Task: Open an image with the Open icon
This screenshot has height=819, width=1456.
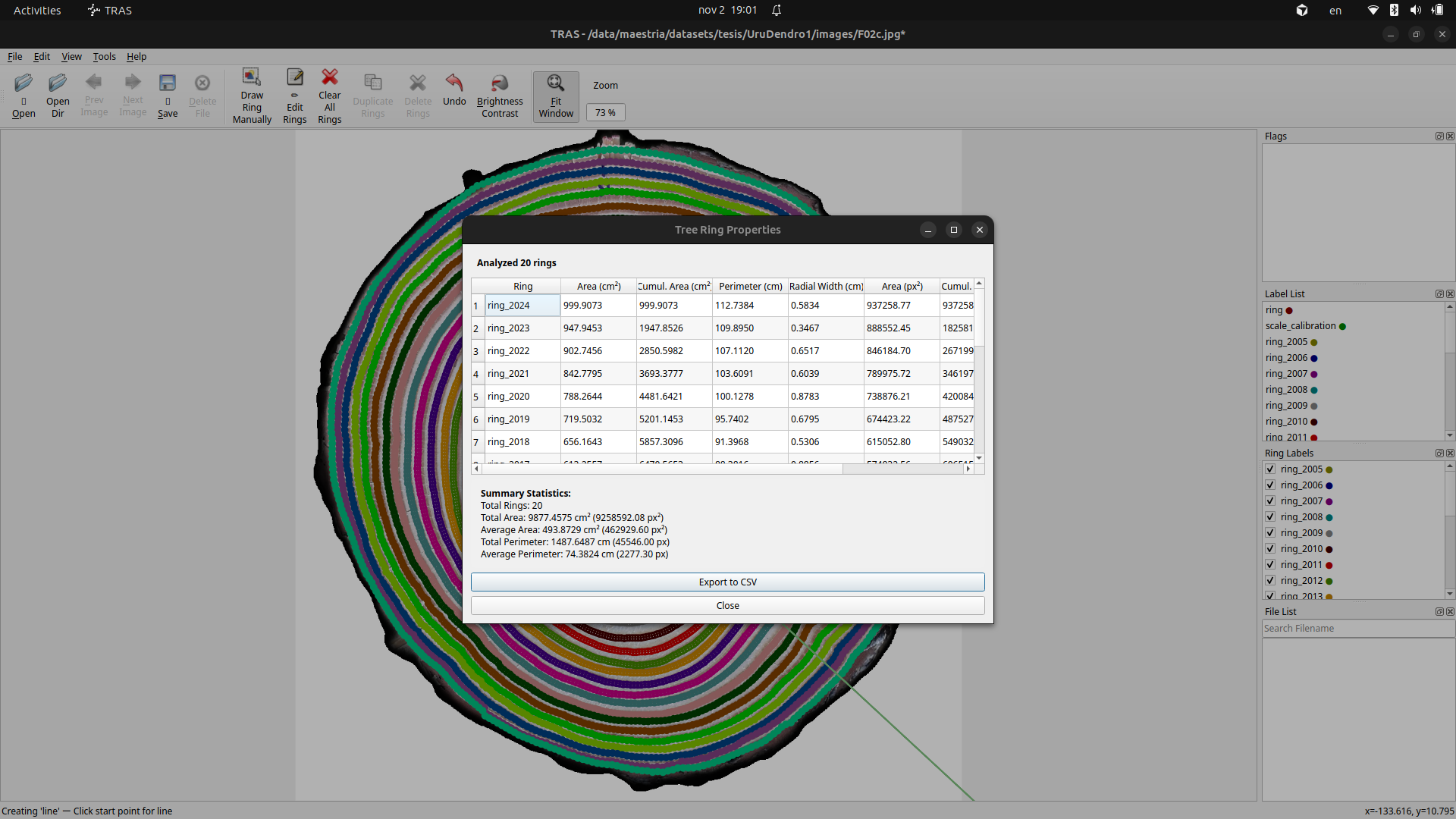Action: 24,96
